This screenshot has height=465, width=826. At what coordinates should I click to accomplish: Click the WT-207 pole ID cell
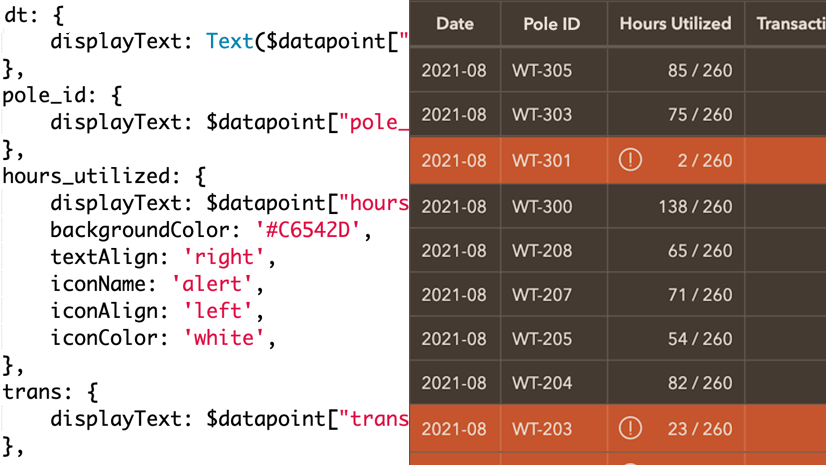click(x=542, y=295)
